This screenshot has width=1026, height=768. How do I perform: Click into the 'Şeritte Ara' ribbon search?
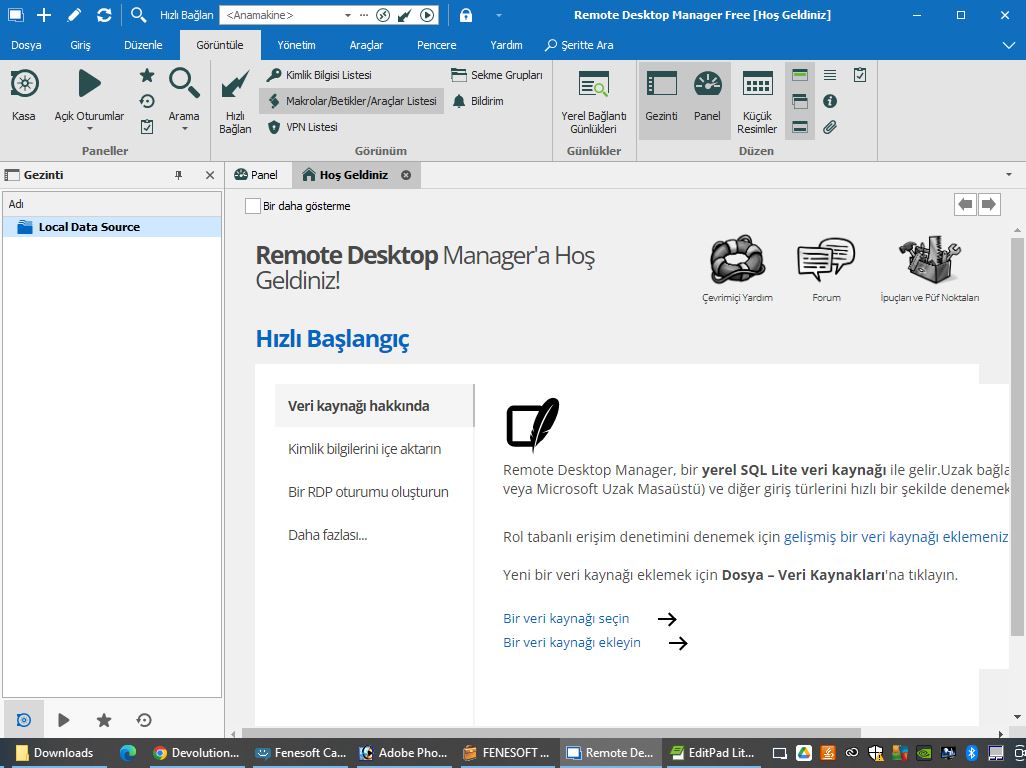tap(580, 45)
